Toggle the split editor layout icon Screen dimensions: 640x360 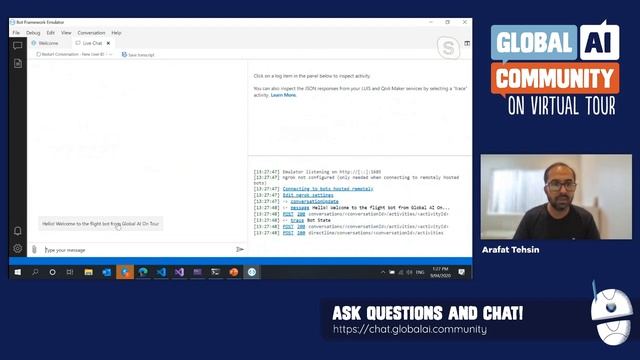point(467,43)
